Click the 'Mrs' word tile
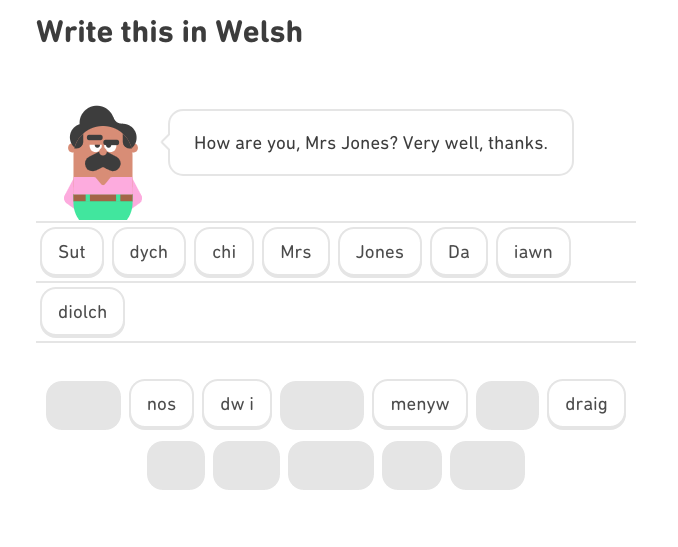Image resolution: width=678 pixels, height=547 pixels. [x=296, y=252]
